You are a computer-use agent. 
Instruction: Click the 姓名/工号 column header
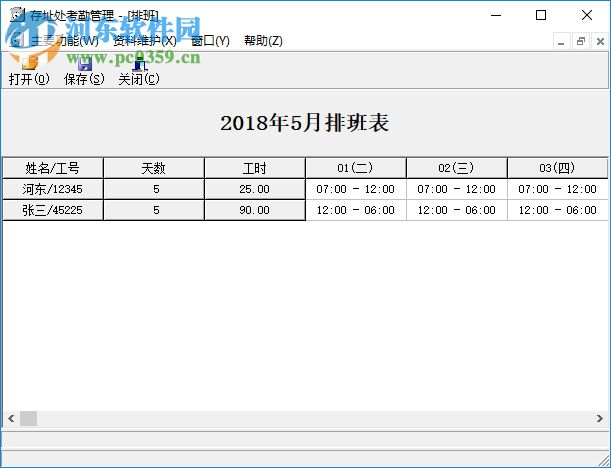click(53, 168)
